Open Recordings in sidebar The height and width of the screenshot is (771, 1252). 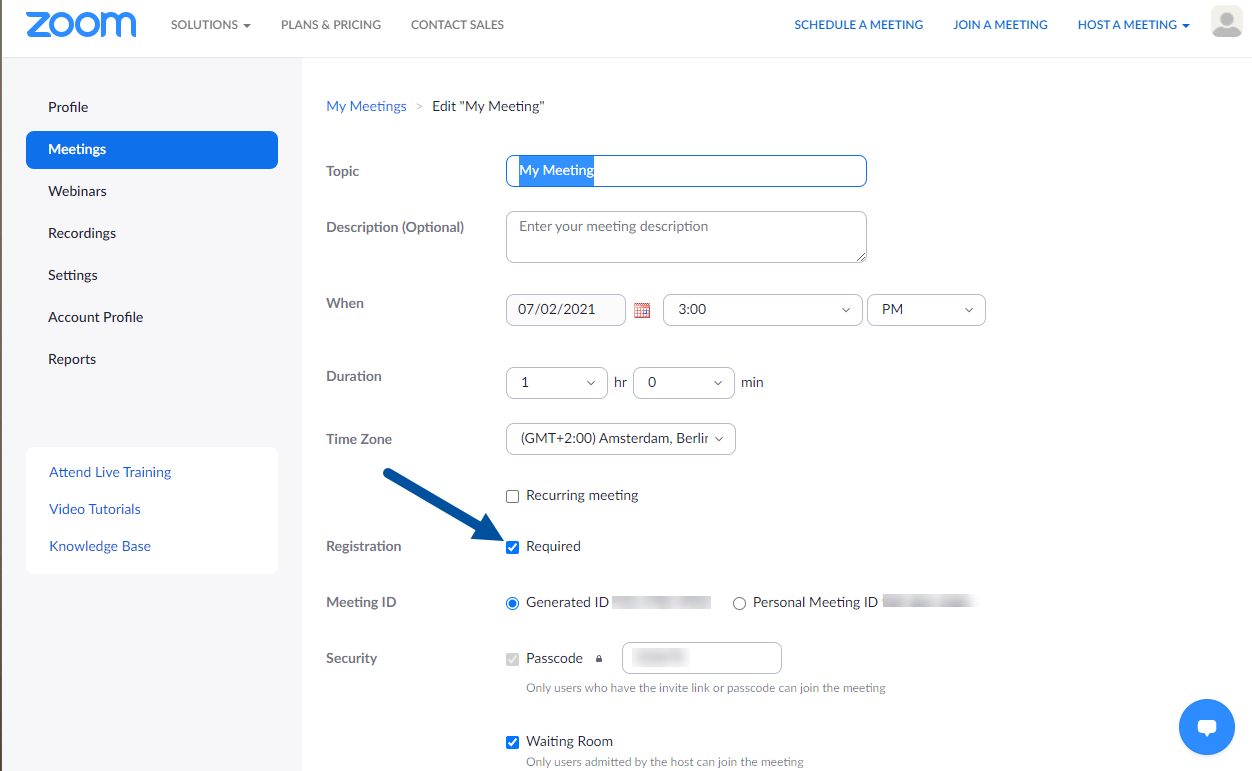tap(82, 234)
